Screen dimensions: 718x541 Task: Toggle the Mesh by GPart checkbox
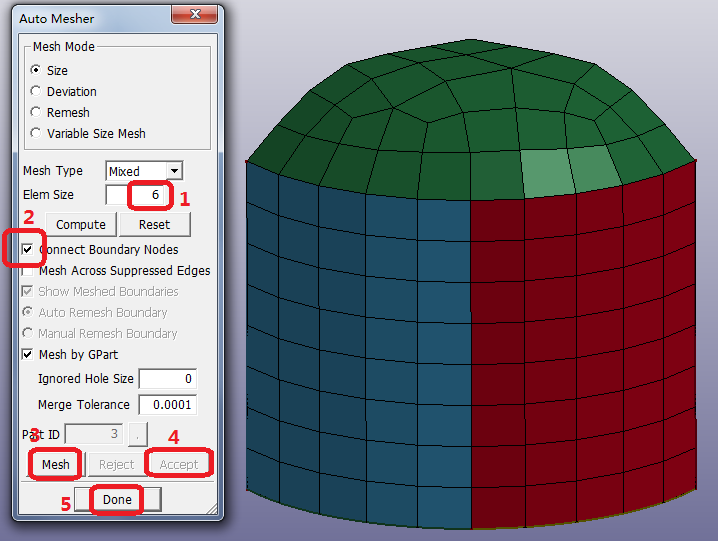coord(28,354)
